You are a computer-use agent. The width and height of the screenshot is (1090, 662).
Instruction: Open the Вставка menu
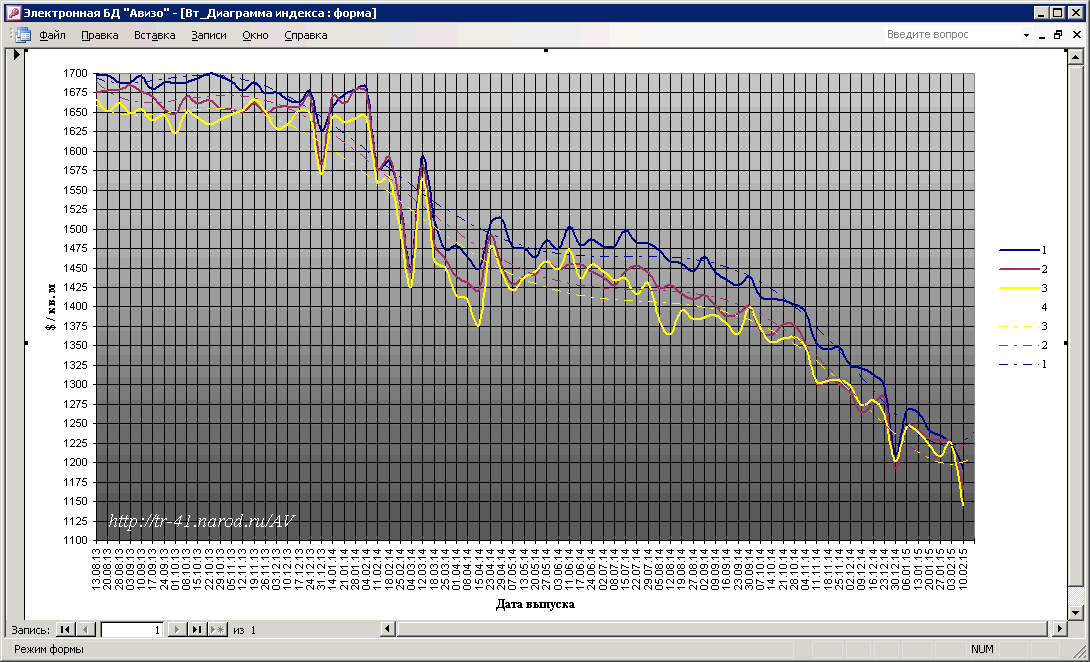point(154,35)
